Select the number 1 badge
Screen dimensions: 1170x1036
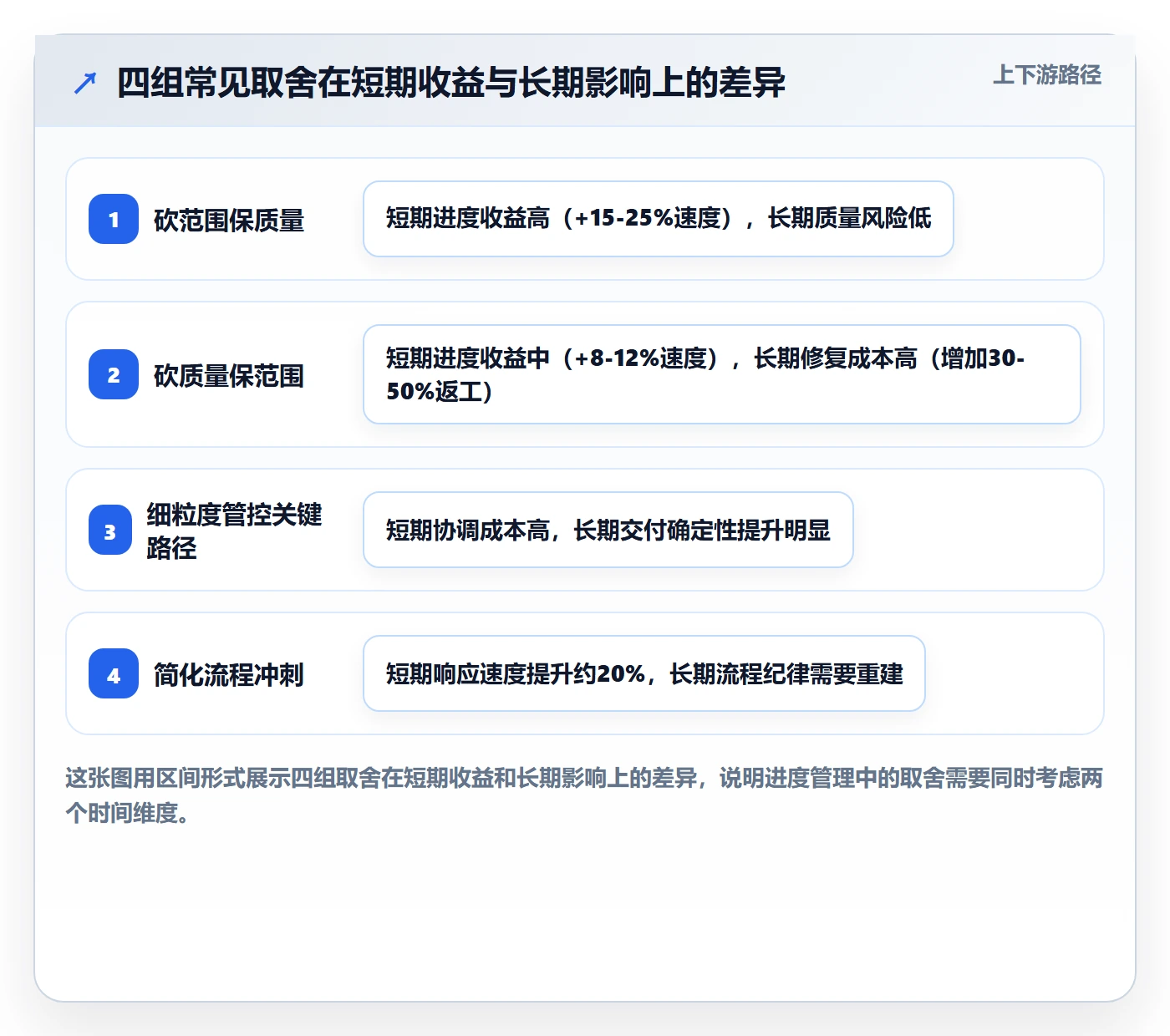click(114, 219)
